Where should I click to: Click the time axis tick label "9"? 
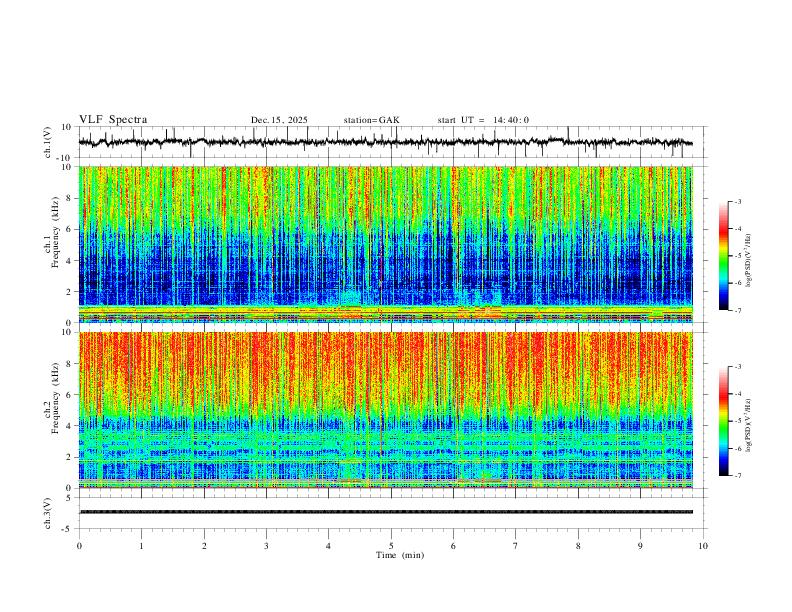coord(640,546)
